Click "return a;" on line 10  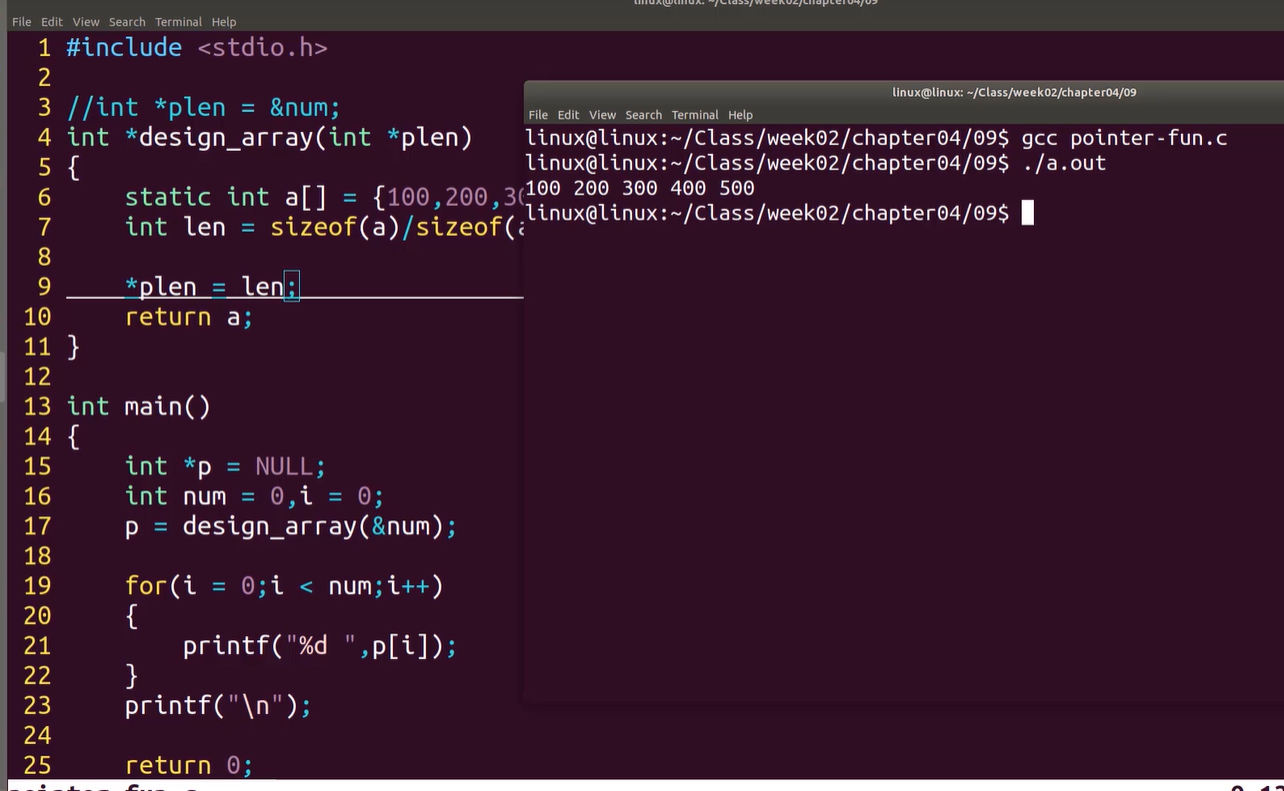(x=189, y=317)
